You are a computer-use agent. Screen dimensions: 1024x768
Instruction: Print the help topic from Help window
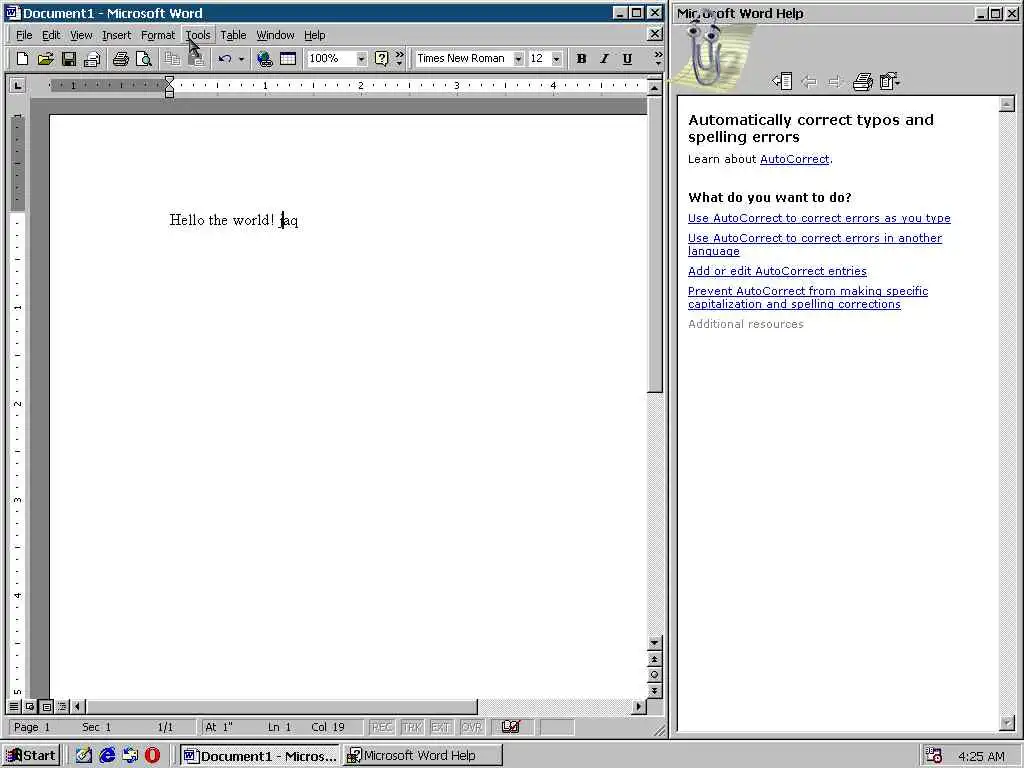click(863, 81)
